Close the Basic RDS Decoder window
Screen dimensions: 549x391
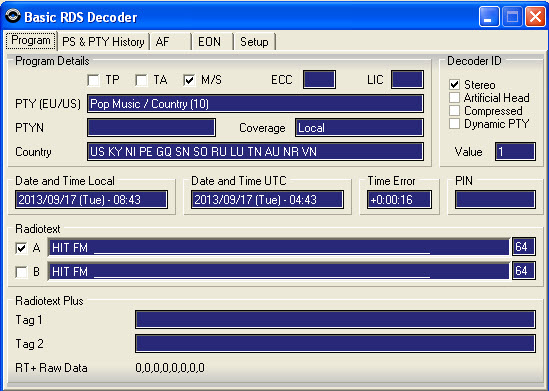coord(535,16)
